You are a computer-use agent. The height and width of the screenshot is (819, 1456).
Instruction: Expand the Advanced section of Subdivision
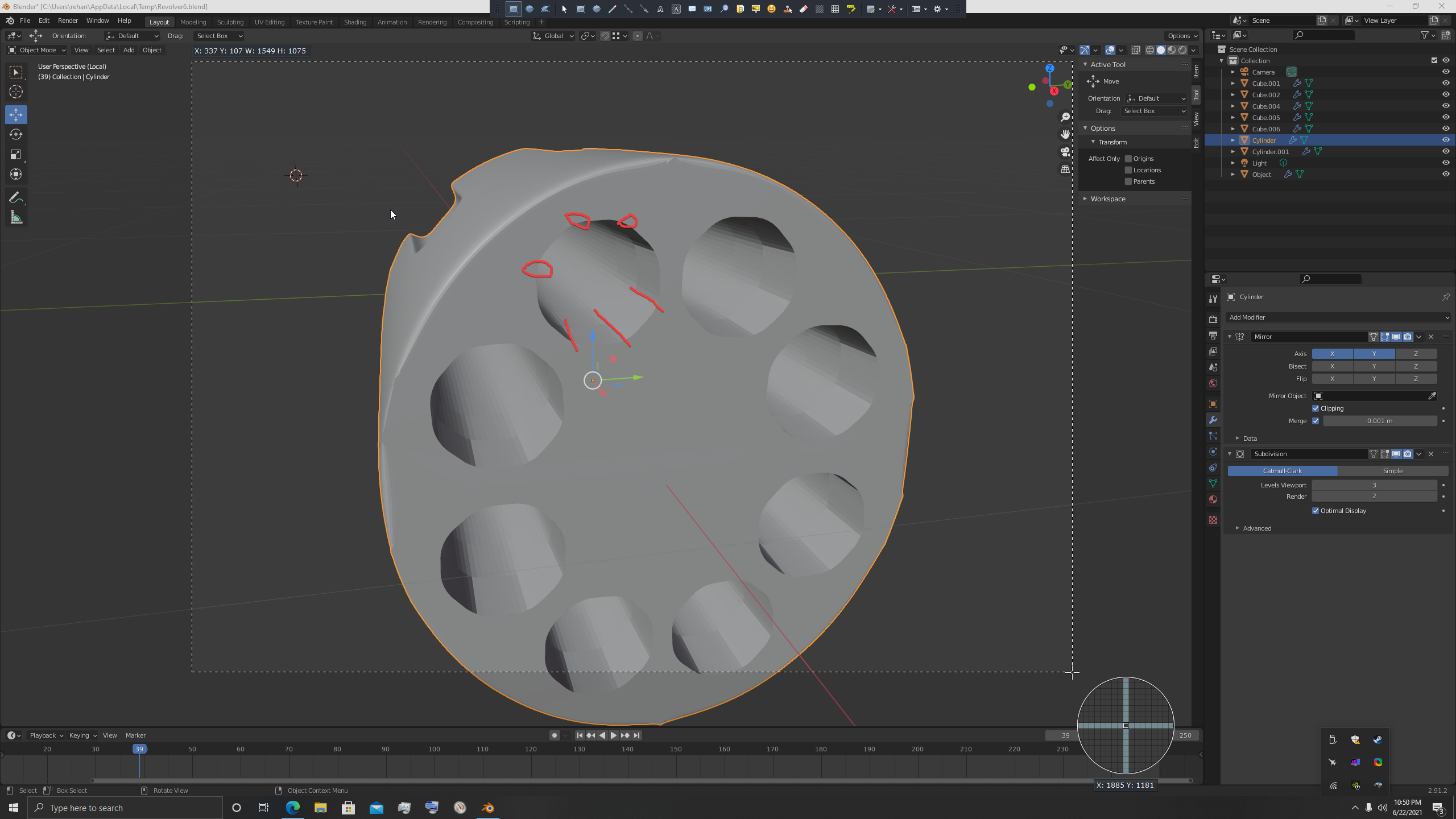pos(1256,528)
